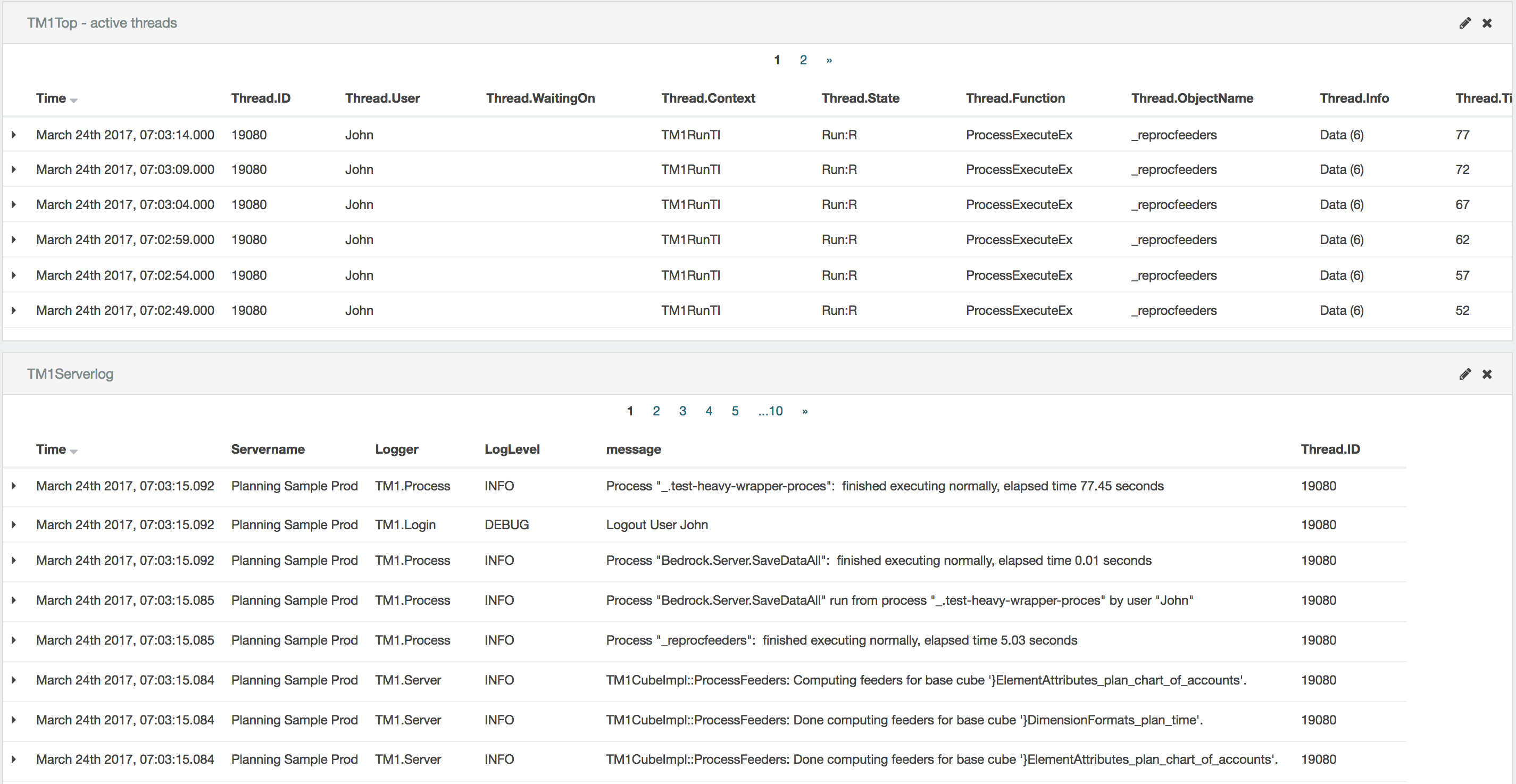Click thread time value 77
The height and width of the screenshot is (784, 1516).
pos(1462,135)
